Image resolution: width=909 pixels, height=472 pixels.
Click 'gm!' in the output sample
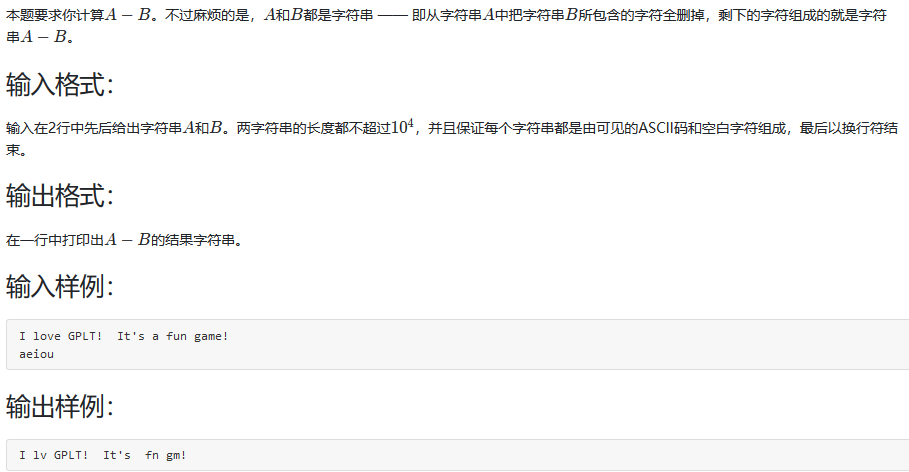coord(176,456)
